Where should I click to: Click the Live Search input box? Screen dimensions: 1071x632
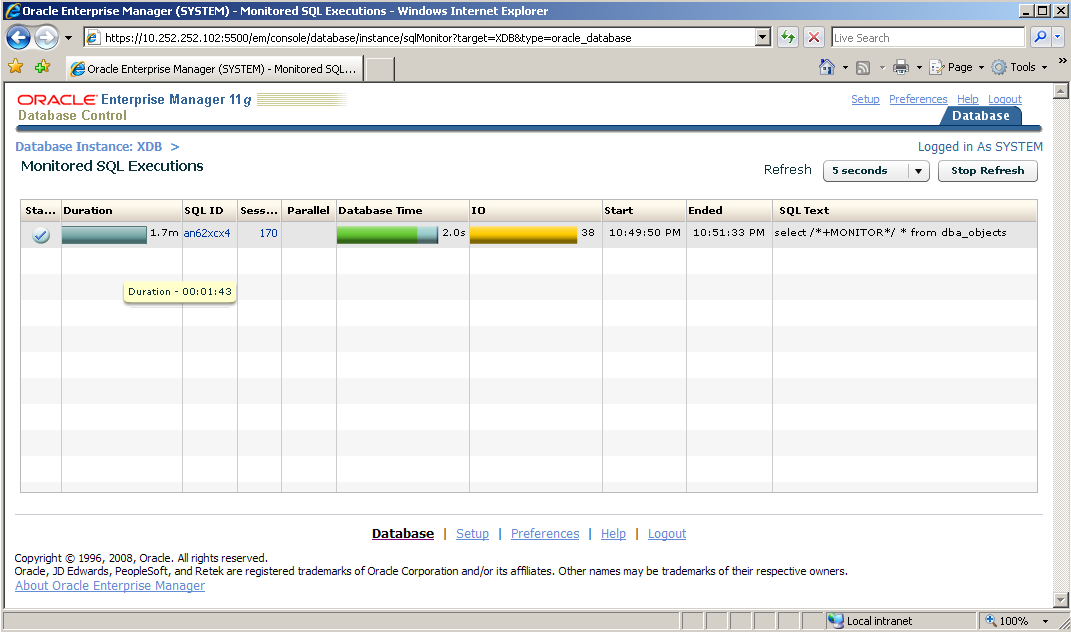tap(928, 38)
